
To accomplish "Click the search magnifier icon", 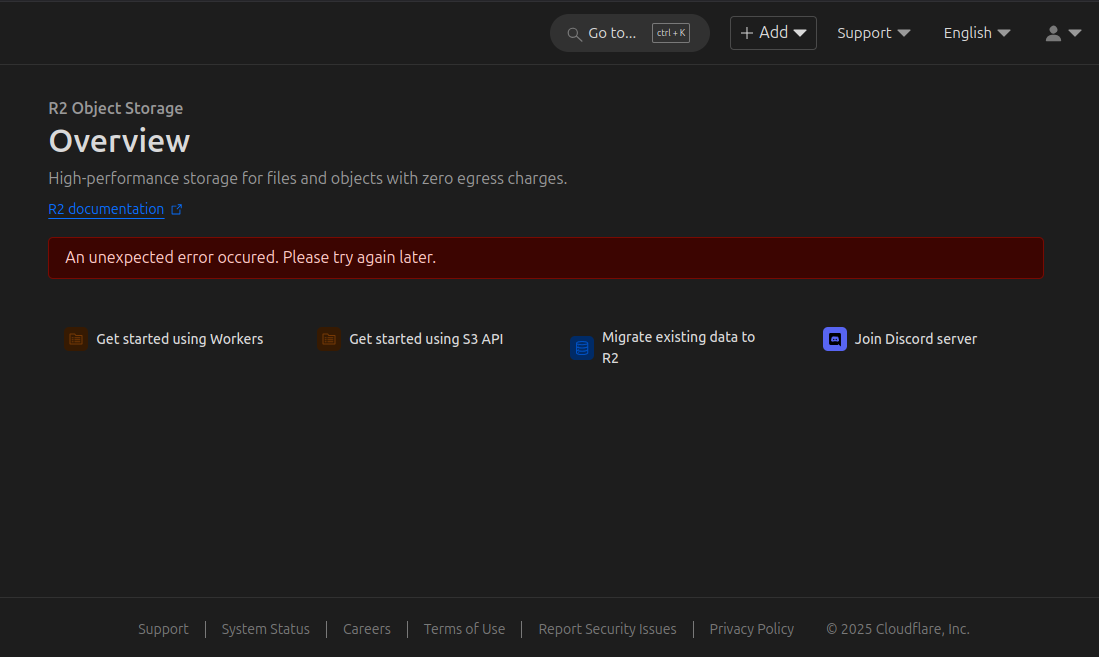I will click(x=574, y=34).
